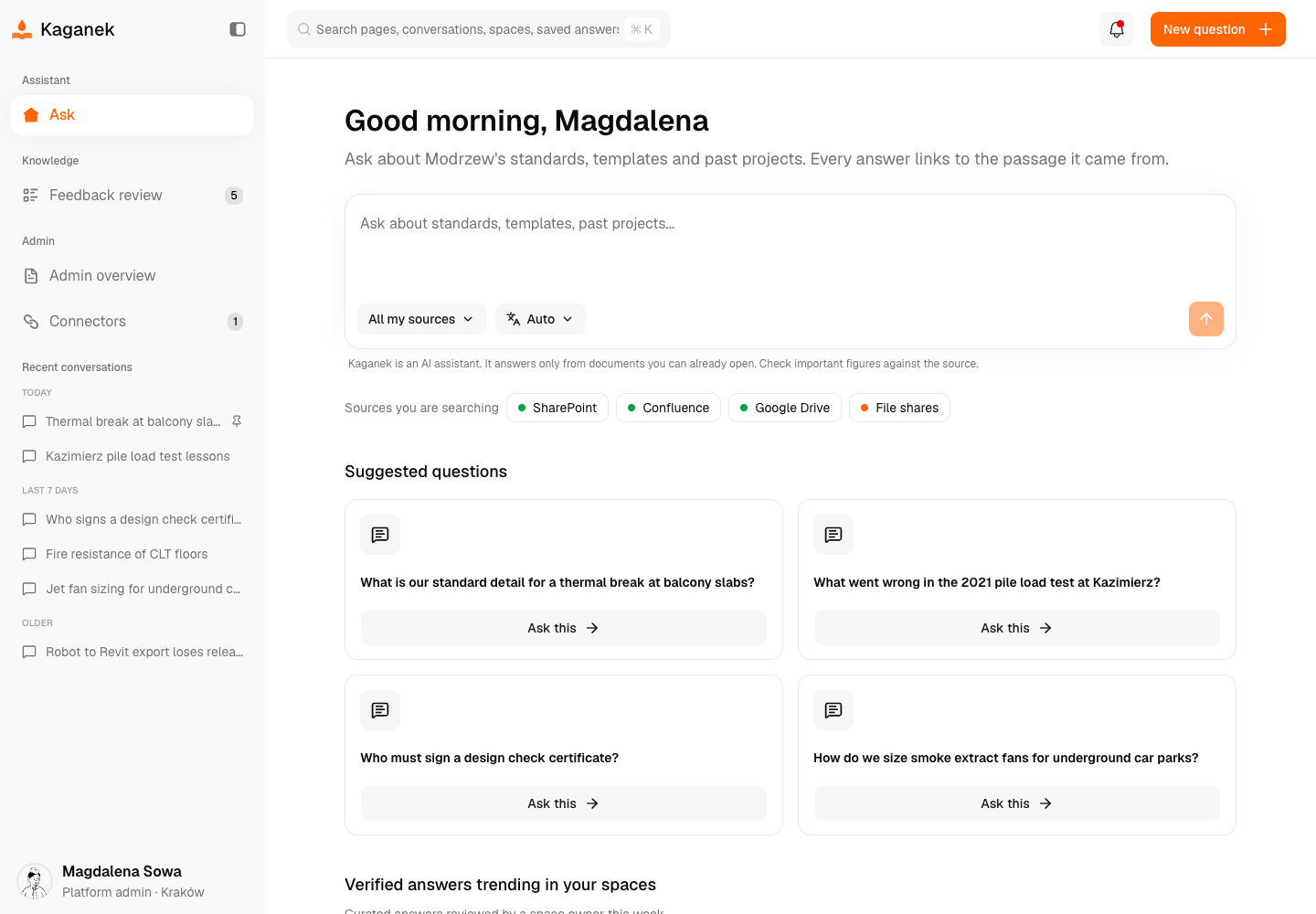Click the Google Drive source chip
Image resolution: width=1316 pixels, height=914 pixels.
(785, 408)
